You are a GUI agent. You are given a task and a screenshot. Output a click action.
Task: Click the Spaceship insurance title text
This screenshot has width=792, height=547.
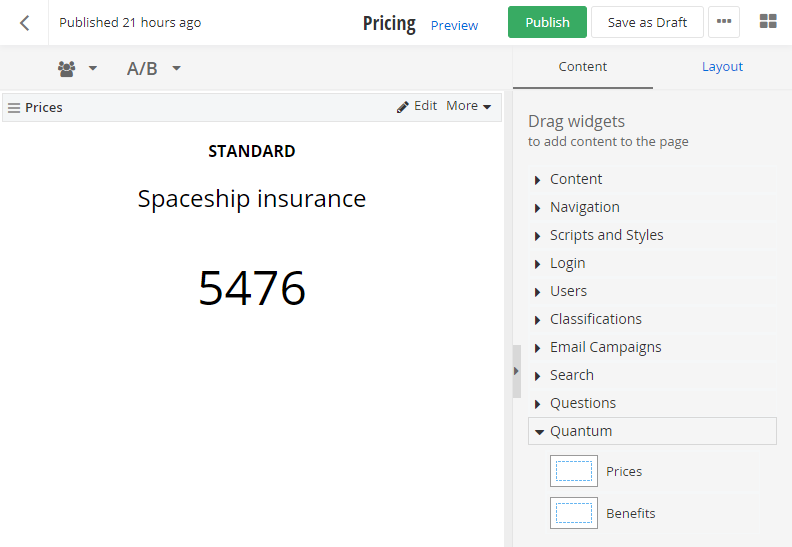coord(252,199)
